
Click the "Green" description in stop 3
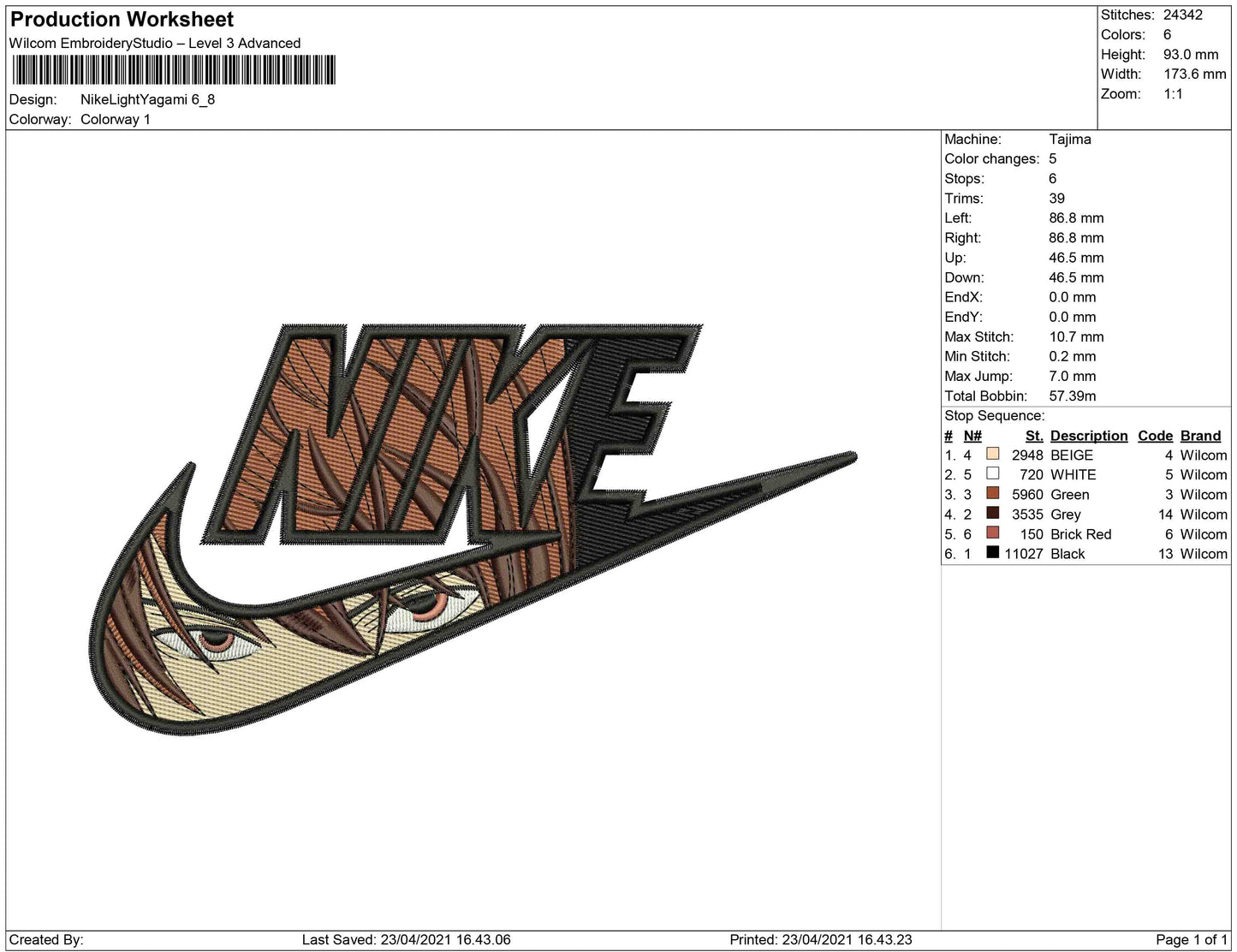click(1070, 494)
